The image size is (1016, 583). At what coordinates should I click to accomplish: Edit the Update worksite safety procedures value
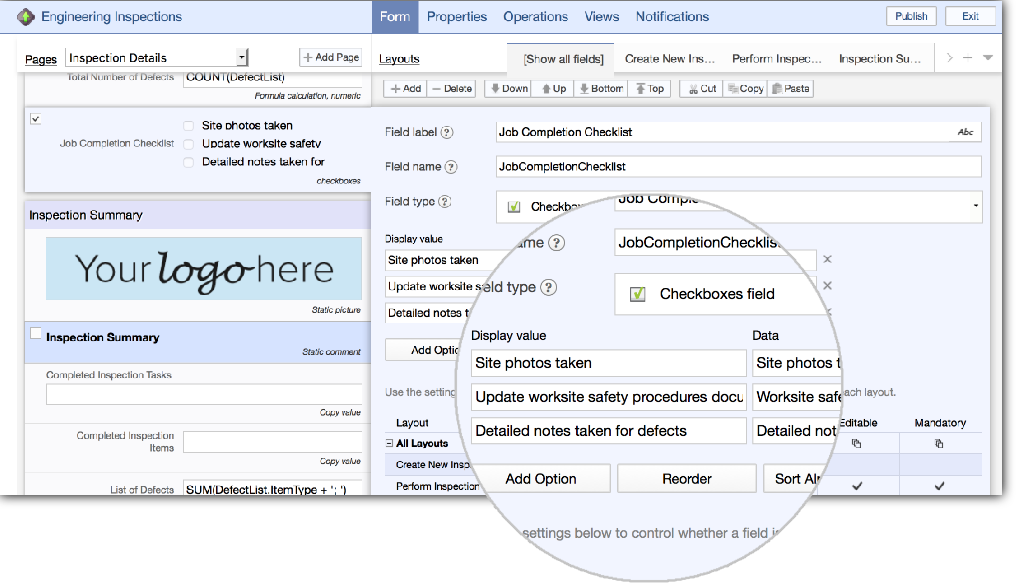[x=608, y=396]
